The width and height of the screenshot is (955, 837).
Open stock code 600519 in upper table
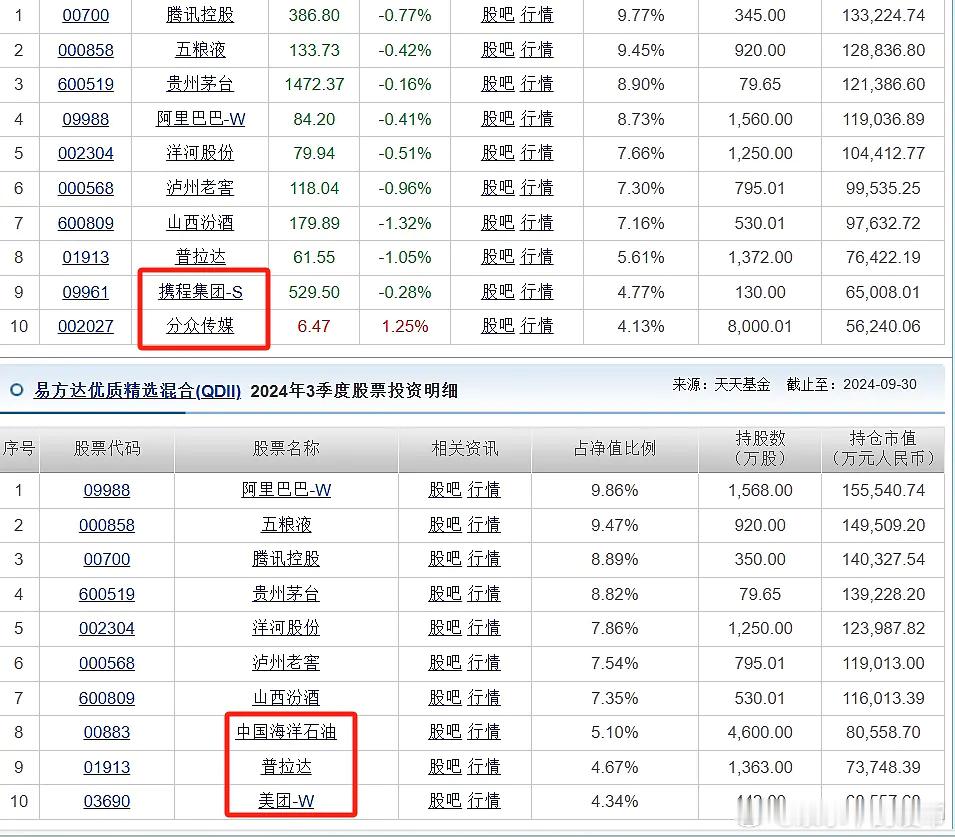[x=86, y=84]
